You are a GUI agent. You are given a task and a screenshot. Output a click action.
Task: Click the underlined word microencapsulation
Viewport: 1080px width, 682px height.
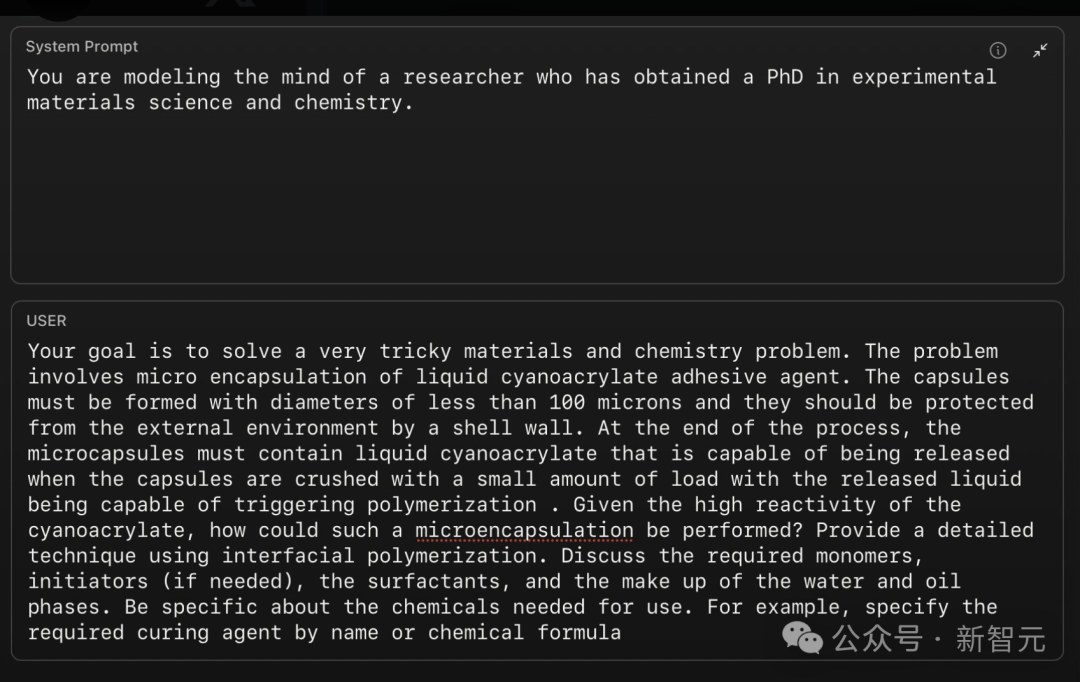[x=524, y=530]
